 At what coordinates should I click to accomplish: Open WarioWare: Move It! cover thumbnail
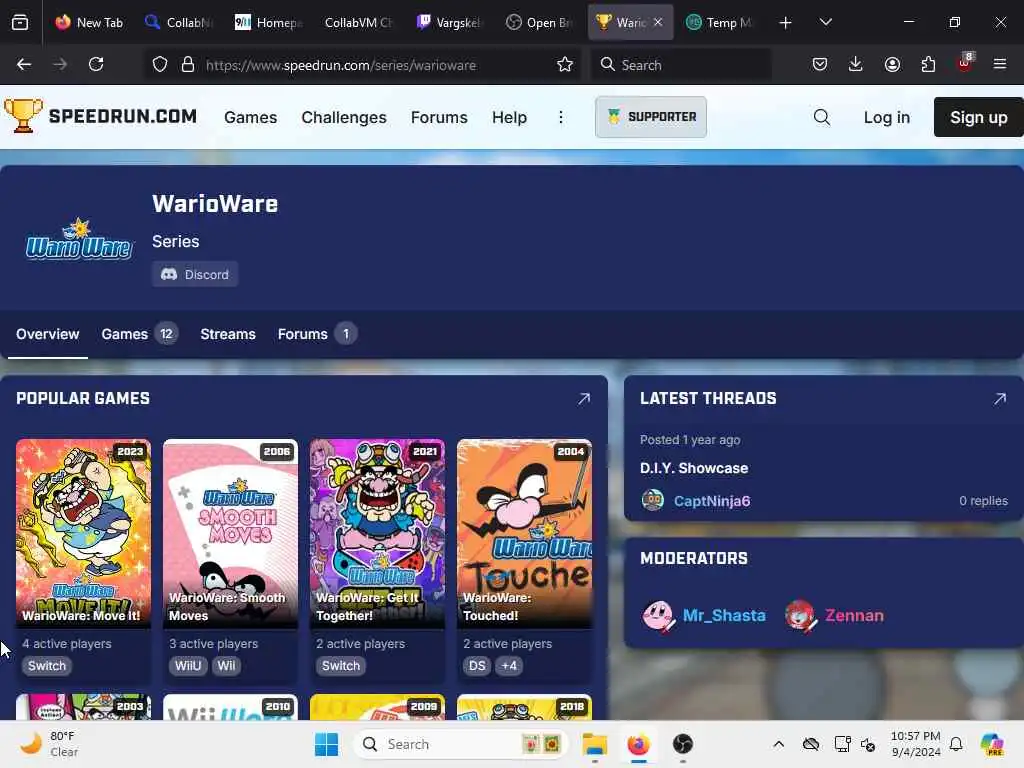coord(84,534)
